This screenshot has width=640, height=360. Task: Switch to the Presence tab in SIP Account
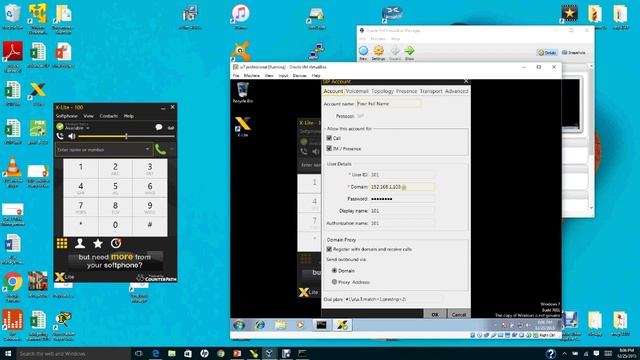[407, 91]
